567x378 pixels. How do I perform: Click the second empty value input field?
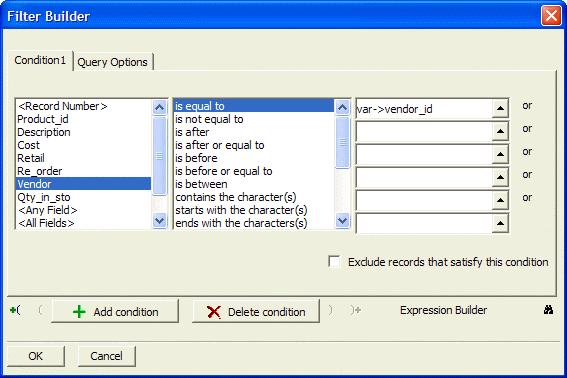[424, 131]
